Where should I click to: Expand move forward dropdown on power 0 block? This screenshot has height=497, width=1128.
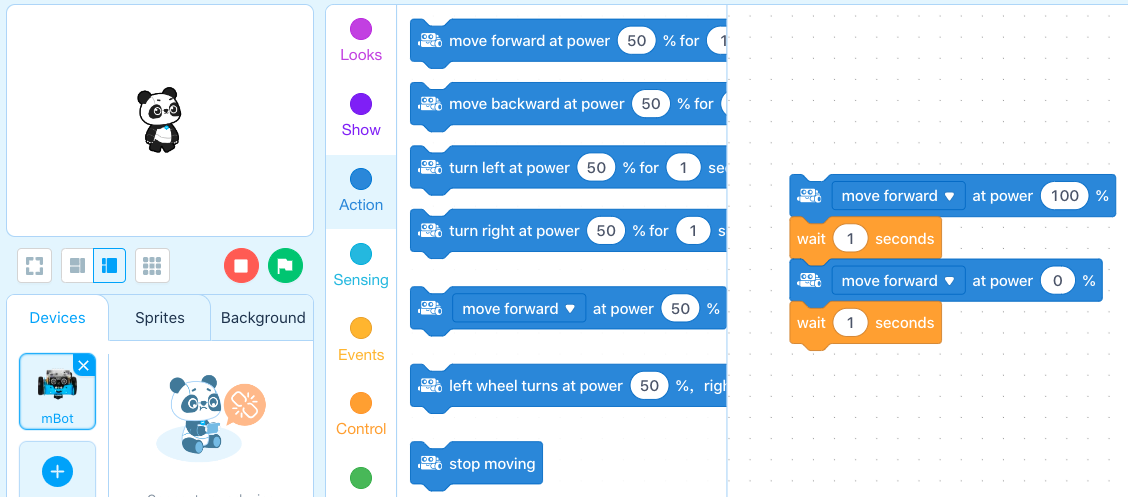pos(899,281)
